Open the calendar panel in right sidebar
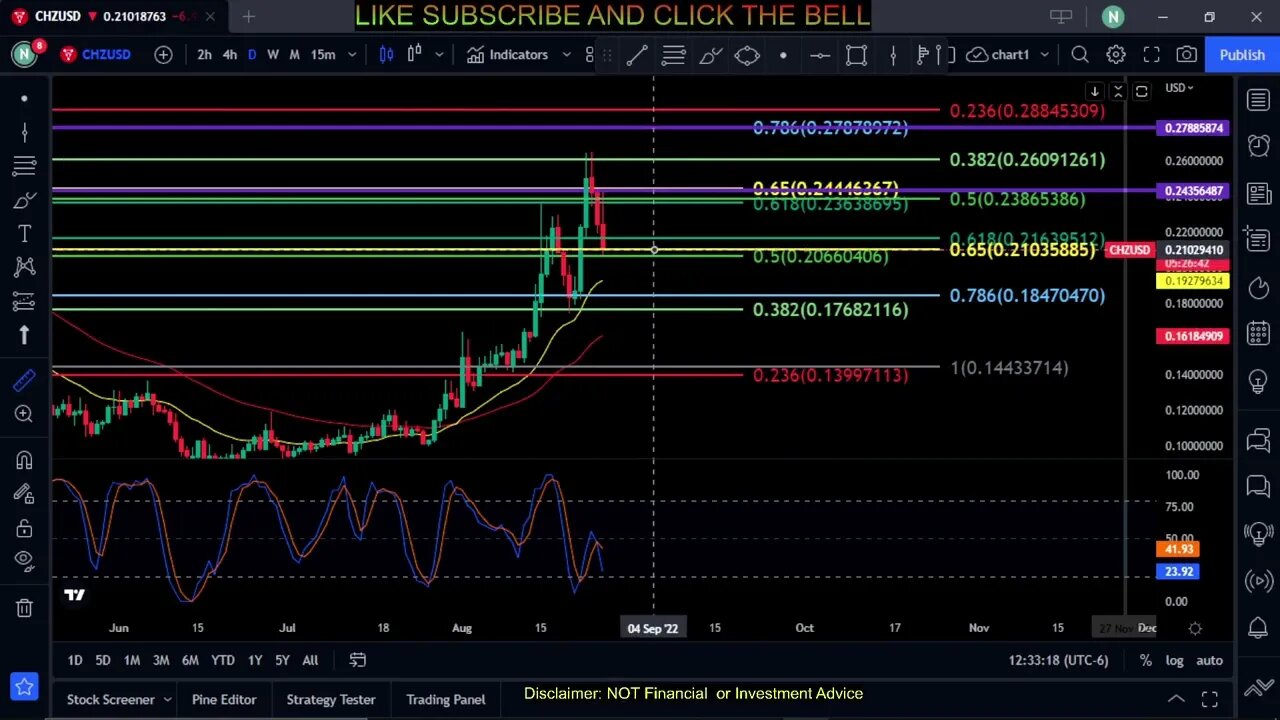This screenshot has width=1280, height=720. click(1258, 334)
